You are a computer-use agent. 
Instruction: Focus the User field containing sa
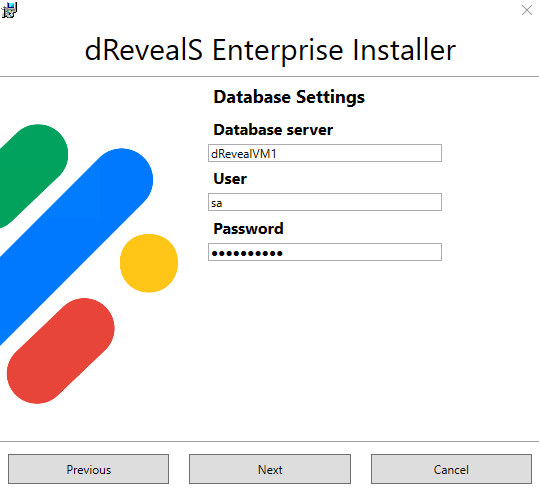point(325,202)
